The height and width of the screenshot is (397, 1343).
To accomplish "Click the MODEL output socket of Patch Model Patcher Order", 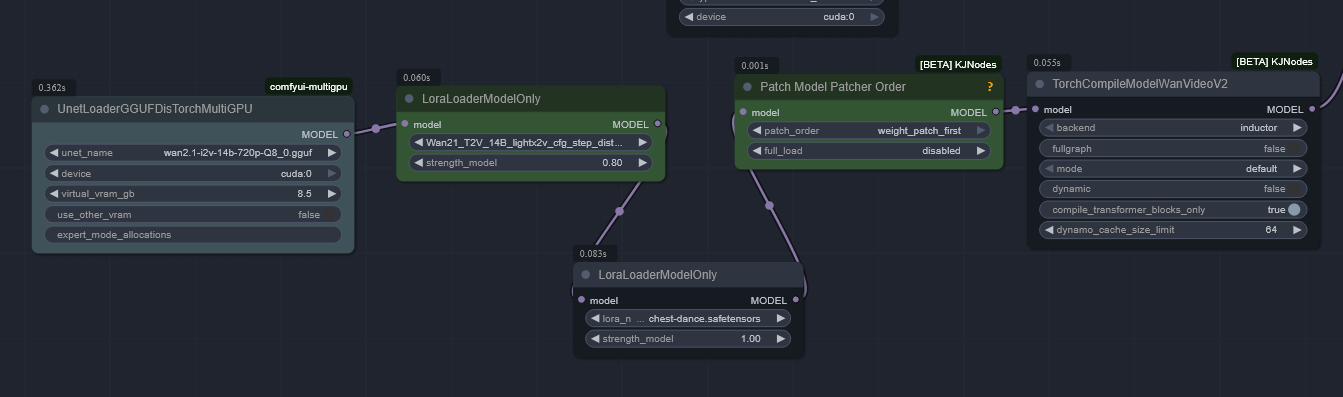I will (x=996, y=112).
